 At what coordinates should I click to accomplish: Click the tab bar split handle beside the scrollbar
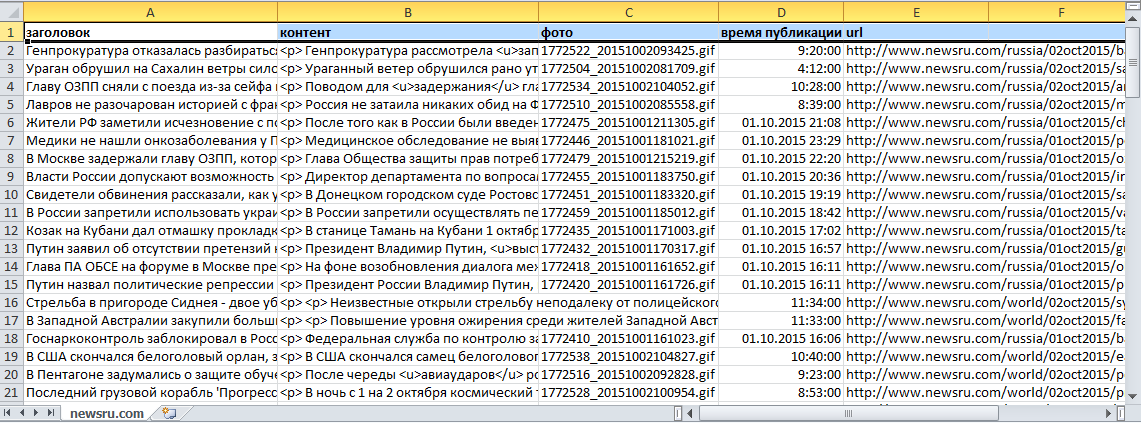(x=679, y=414)
